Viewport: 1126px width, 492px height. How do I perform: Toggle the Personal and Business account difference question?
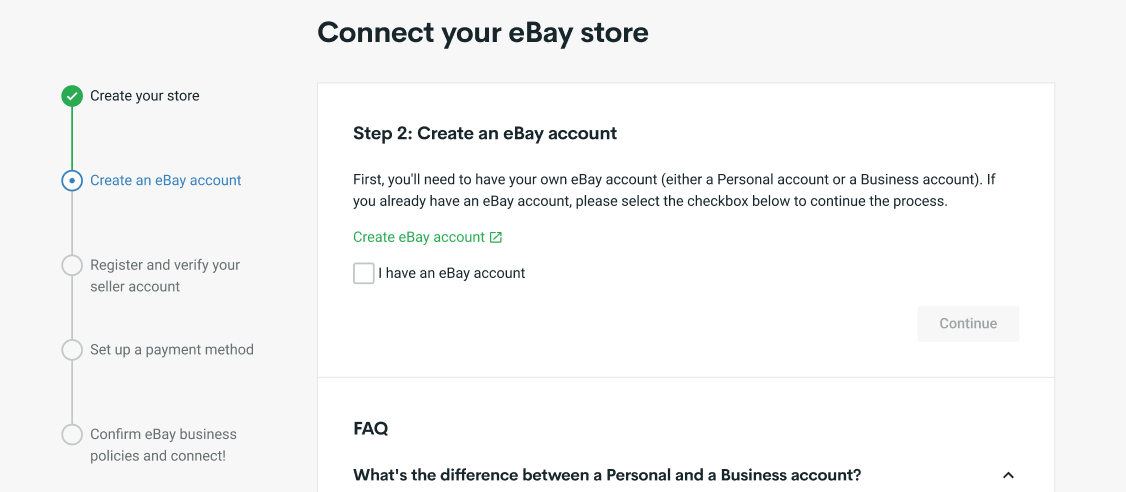click(x=607, y=475)
